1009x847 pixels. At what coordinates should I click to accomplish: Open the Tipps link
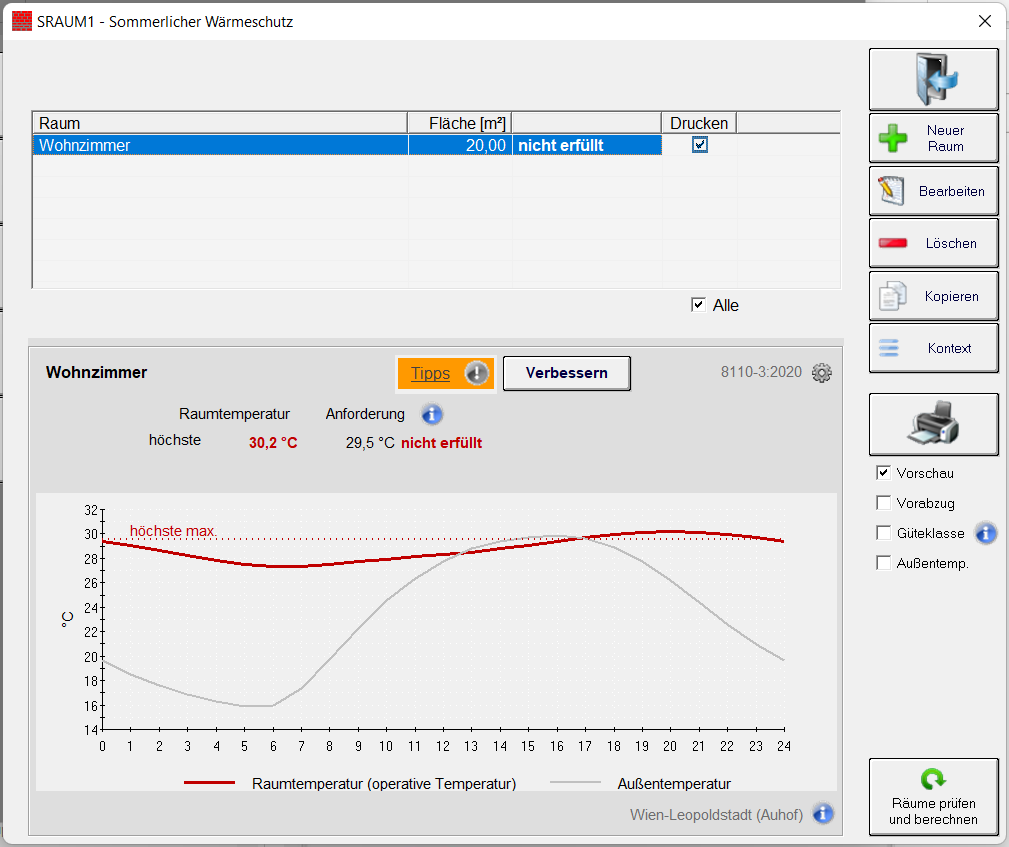[430, 373]
